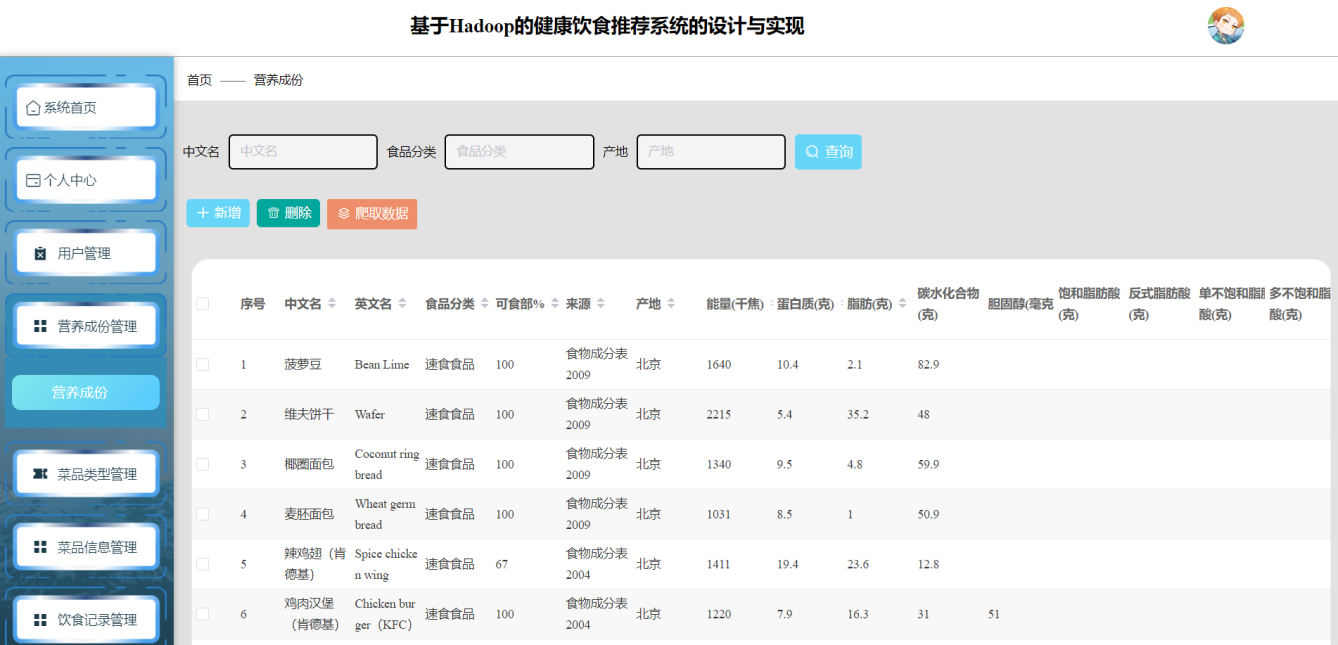Screen dimensions: 1338x645
Task: Sort the table by 中文名 column
Action: click(x=332, y=304)
